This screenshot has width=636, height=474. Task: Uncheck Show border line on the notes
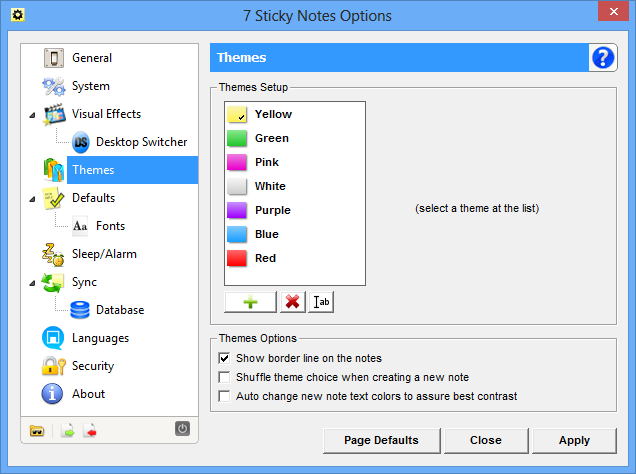(224, 358)
